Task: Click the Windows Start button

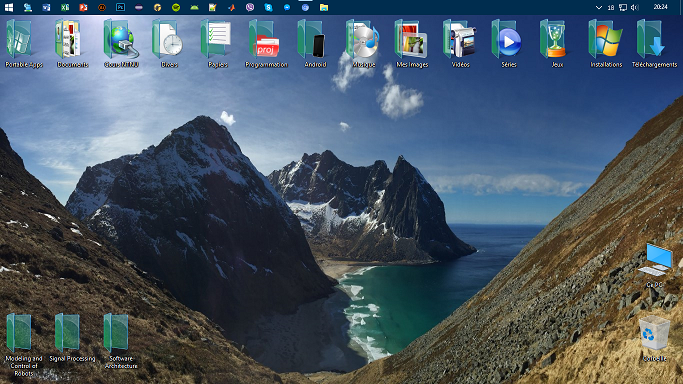Action: [x=9, y=7]
